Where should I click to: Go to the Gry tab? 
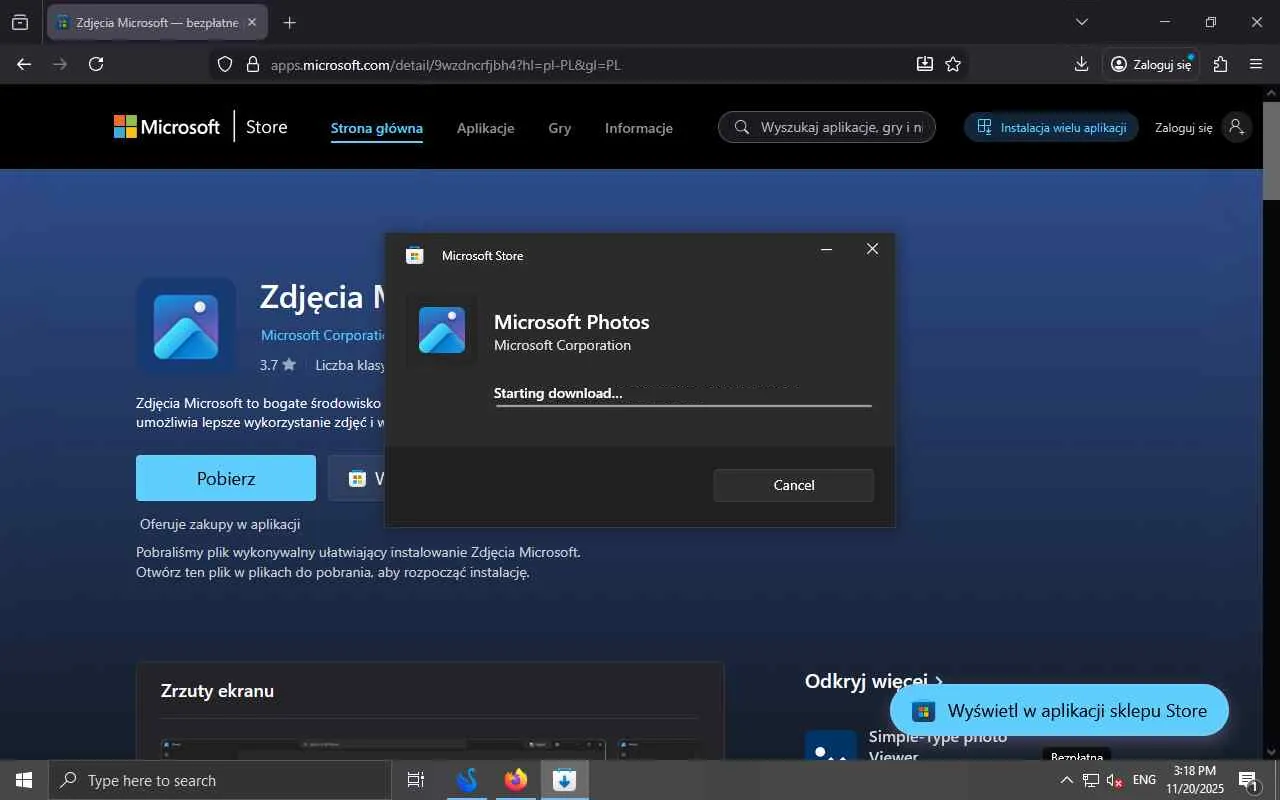[x=560, y=128]
